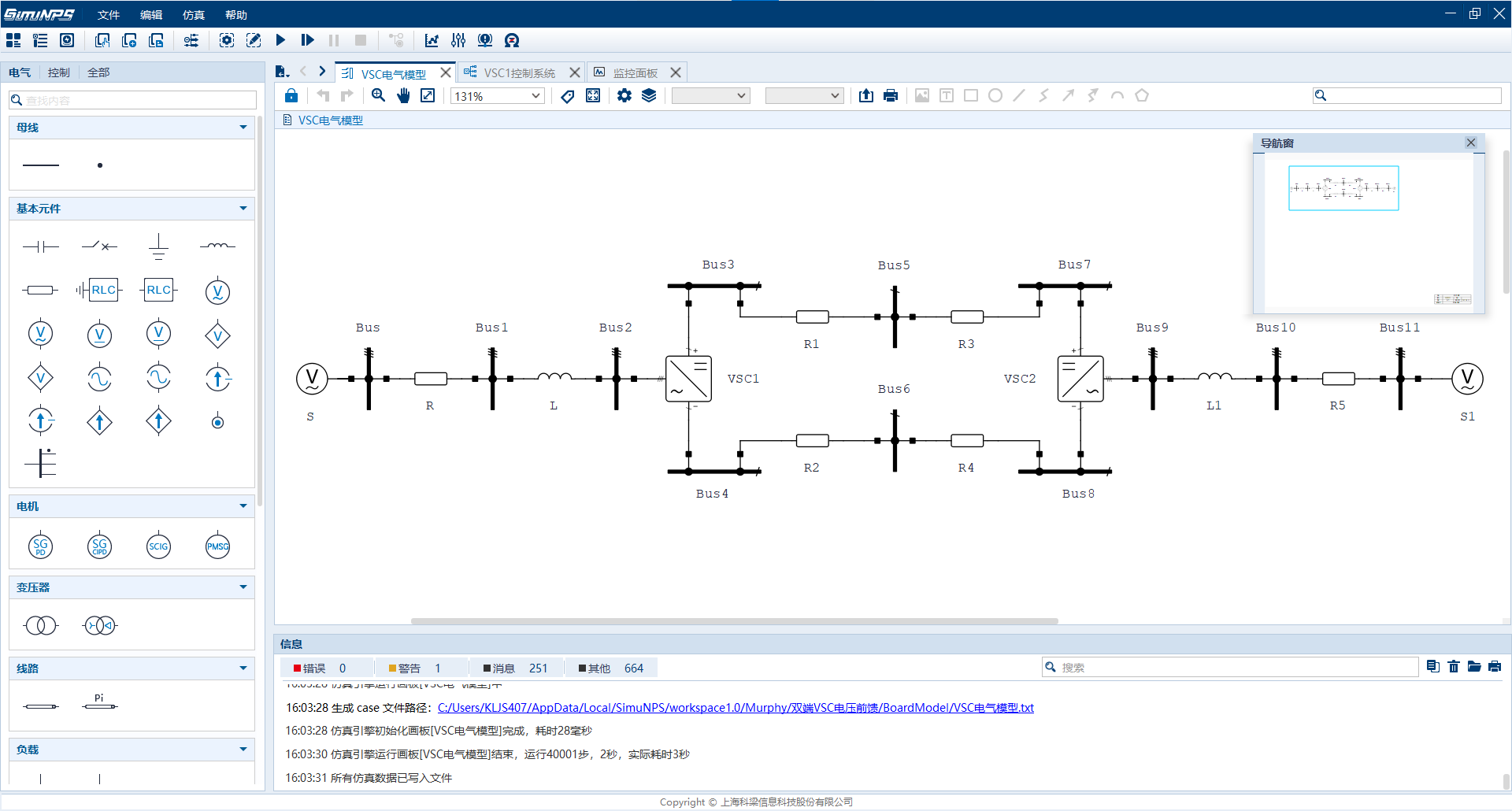Select the busbar line component
Viewport: 1512px width, 811px height.
[x=41, y=165]
